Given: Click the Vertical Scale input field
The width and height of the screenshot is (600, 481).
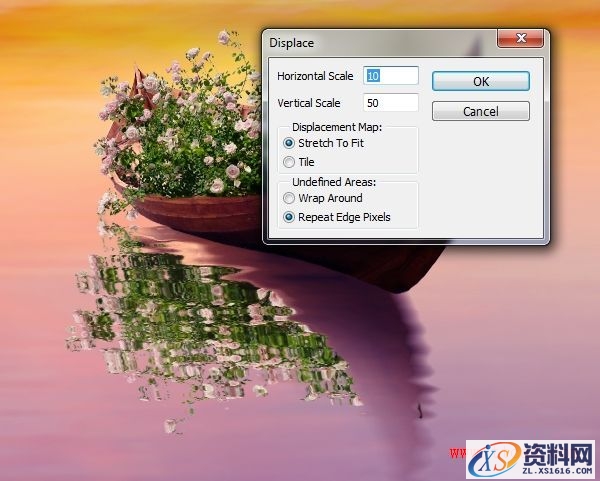Looking at the screenshot, I should (391, 103).
